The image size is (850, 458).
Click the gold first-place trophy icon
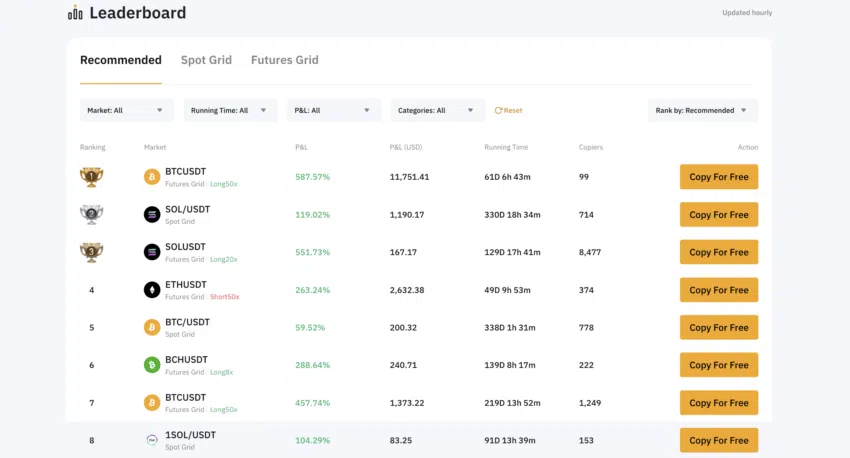click(x=91, y=177)
